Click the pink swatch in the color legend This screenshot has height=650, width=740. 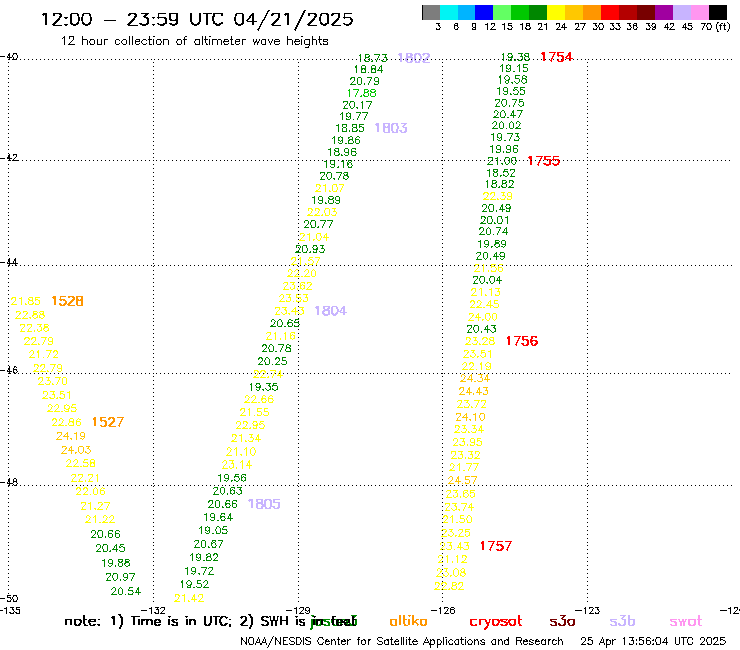click(x=699, y=12)
